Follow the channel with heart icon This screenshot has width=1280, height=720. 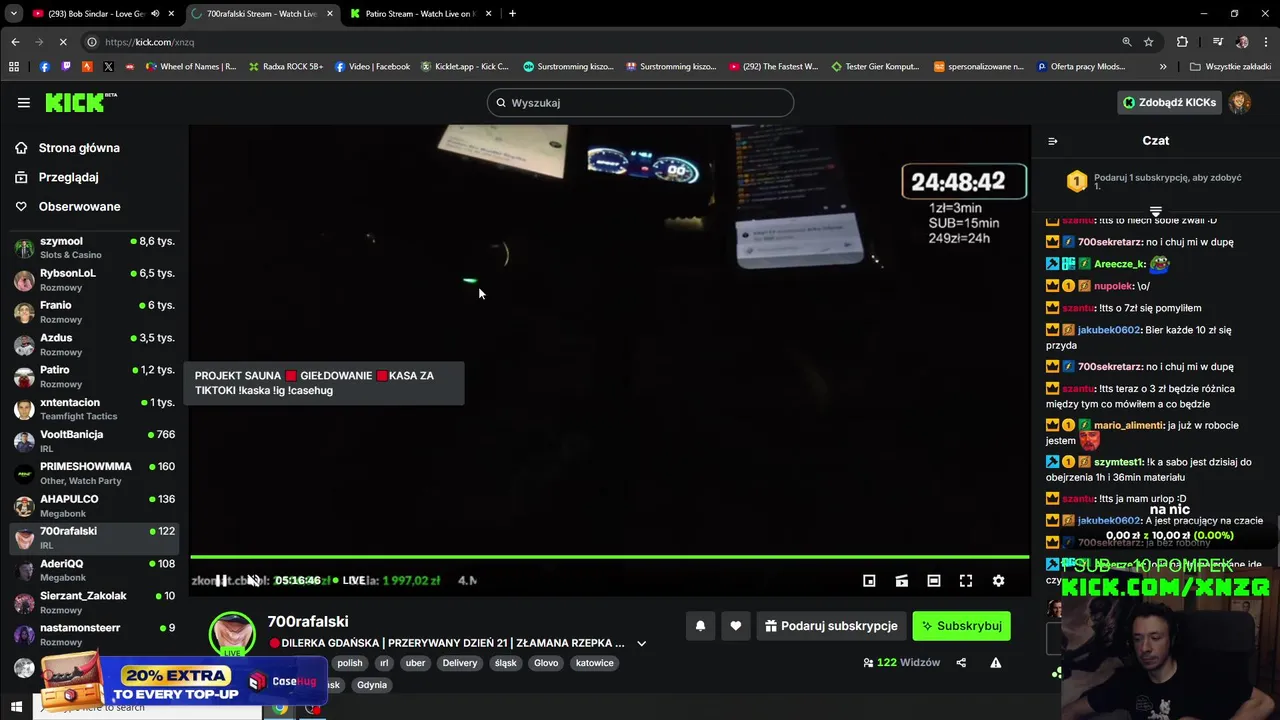coord(735,626)
